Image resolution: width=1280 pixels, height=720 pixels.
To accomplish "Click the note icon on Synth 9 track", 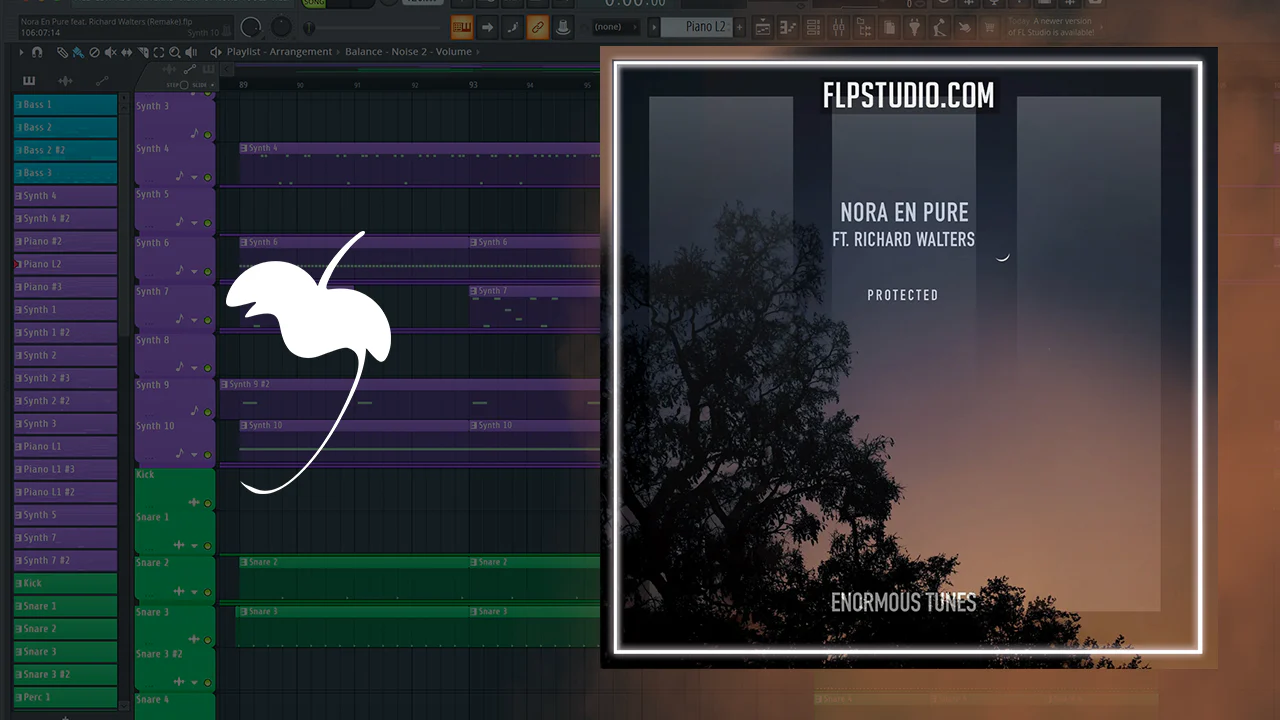I will point(195,410).
